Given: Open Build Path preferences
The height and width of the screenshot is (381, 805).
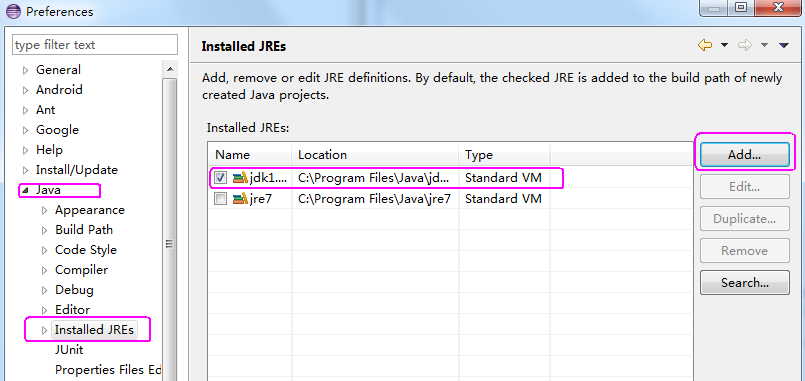Looking at the screenshot, I should click(x=84, y=230).
